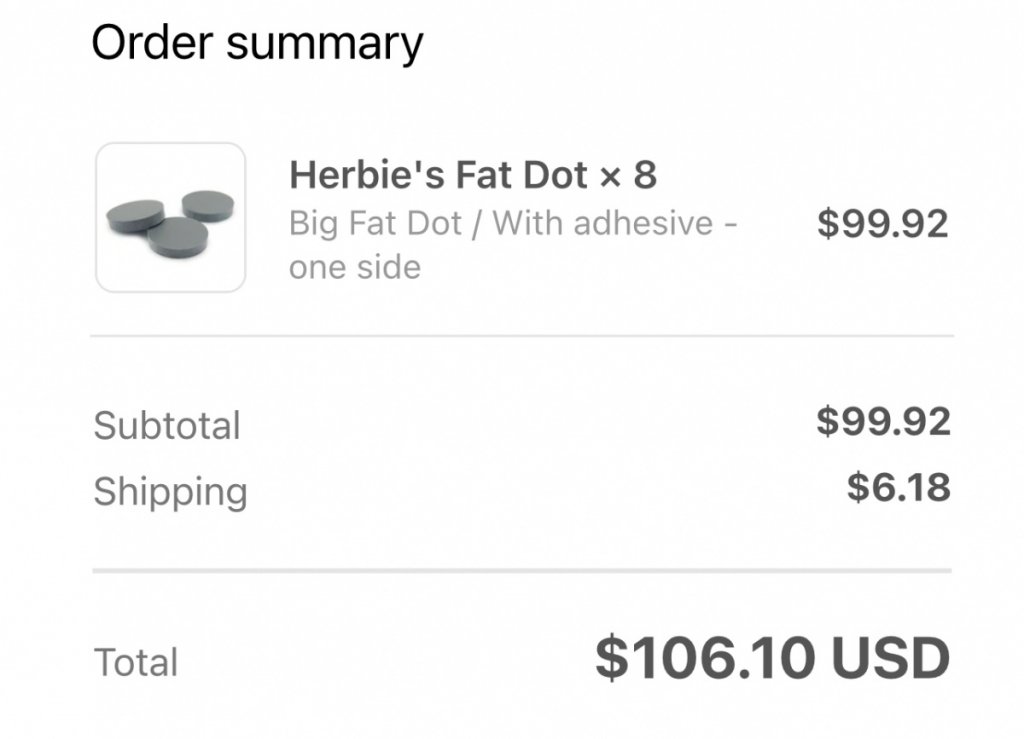The height and width of the screenshot is (739, 1024).
Task: Click the USD currency code
Action: point(891,658)
